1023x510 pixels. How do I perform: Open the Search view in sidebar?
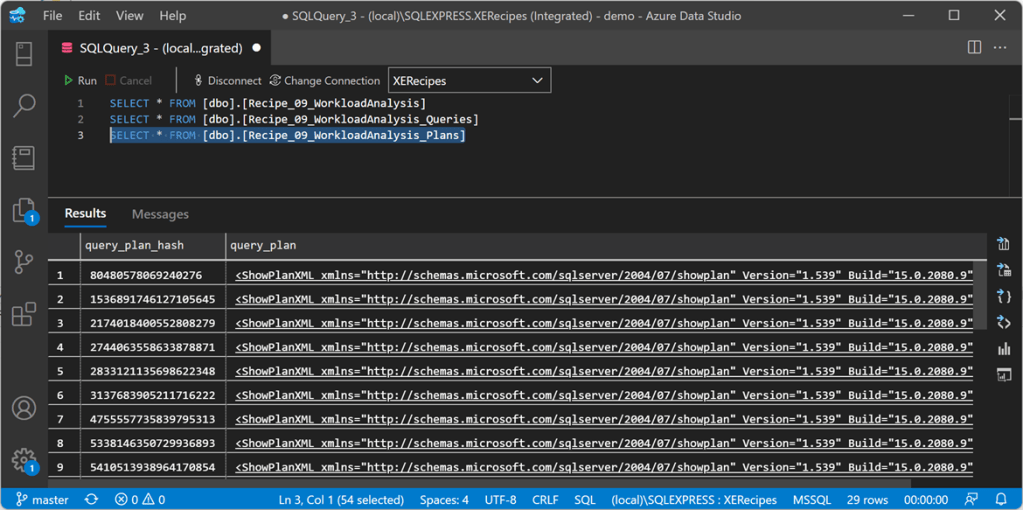[24, 105]
